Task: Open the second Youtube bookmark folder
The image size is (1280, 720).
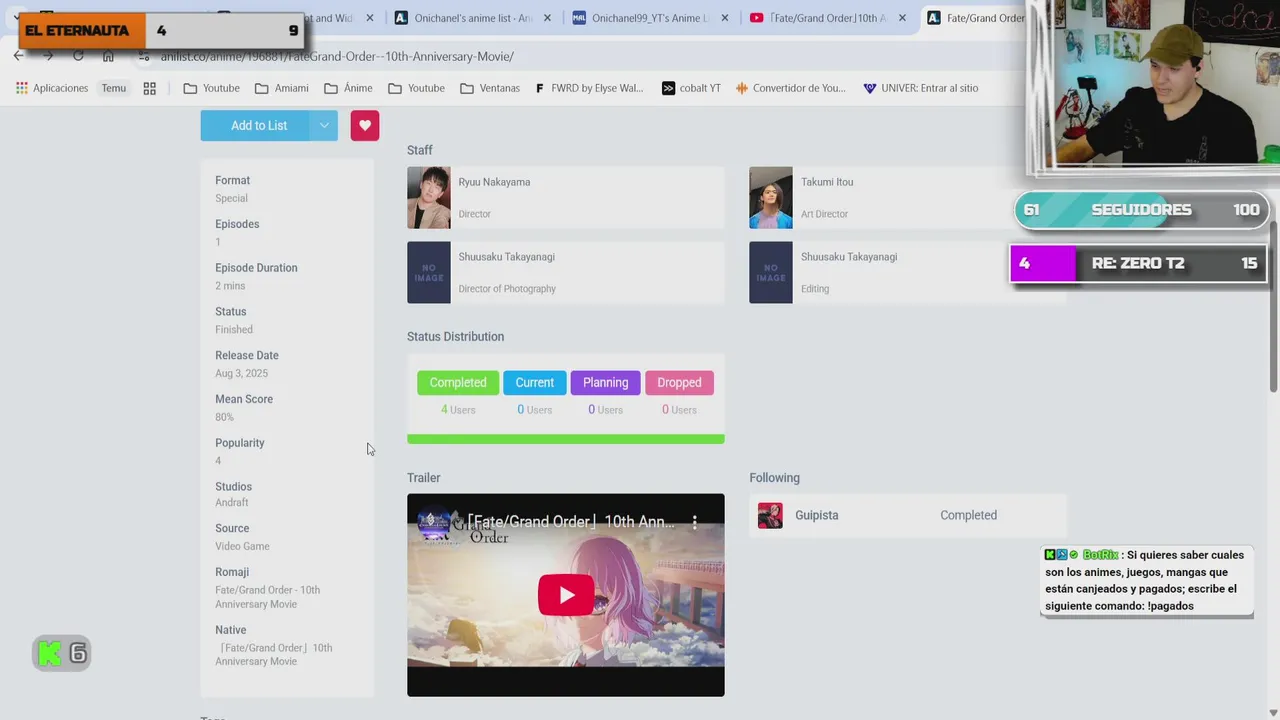Action: tap(417, 88)
